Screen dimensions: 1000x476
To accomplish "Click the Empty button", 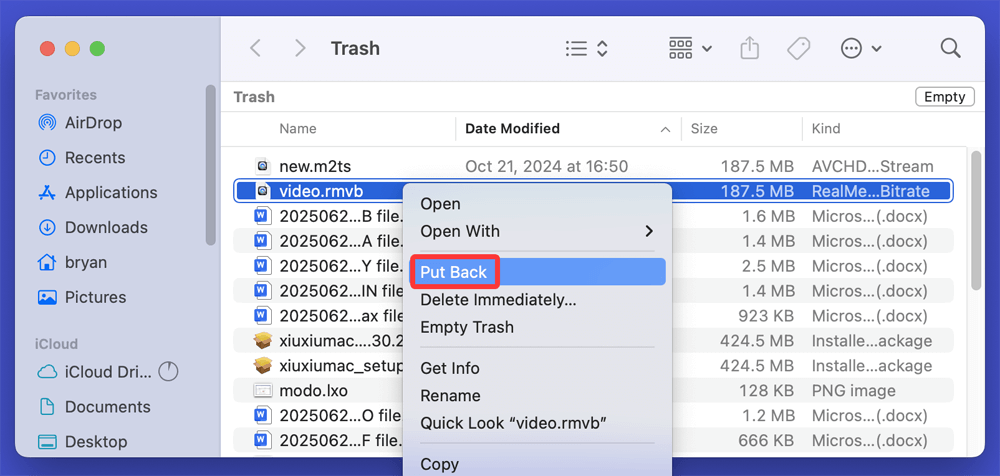I will [945, 97].
